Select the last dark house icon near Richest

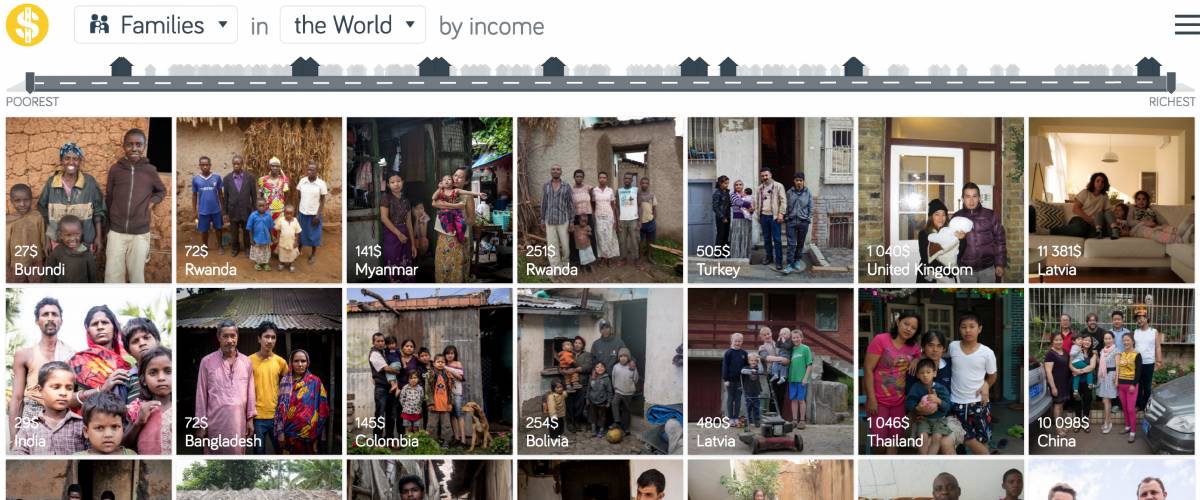pyautogui.click(x=1148, y=67)
